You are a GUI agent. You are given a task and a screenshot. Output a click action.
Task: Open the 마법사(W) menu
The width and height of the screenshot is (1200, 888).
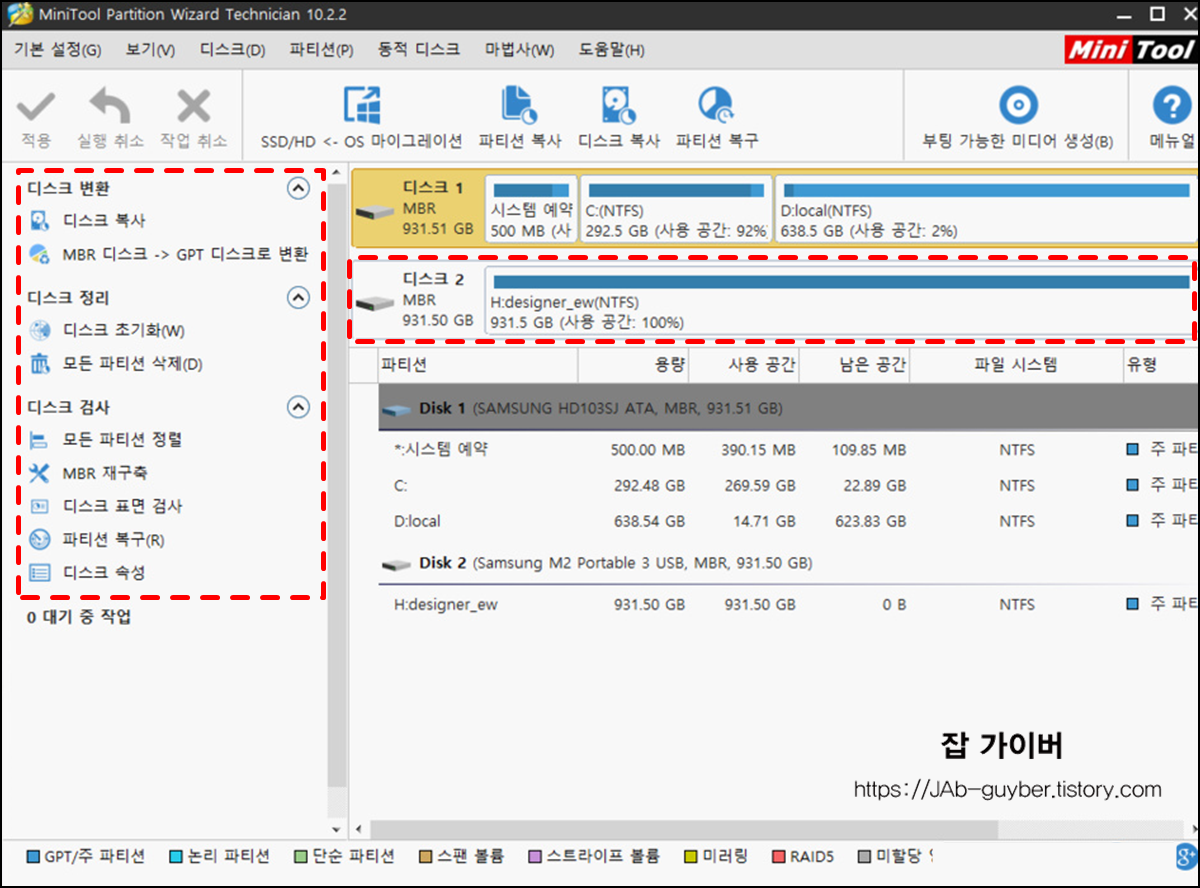519,50
